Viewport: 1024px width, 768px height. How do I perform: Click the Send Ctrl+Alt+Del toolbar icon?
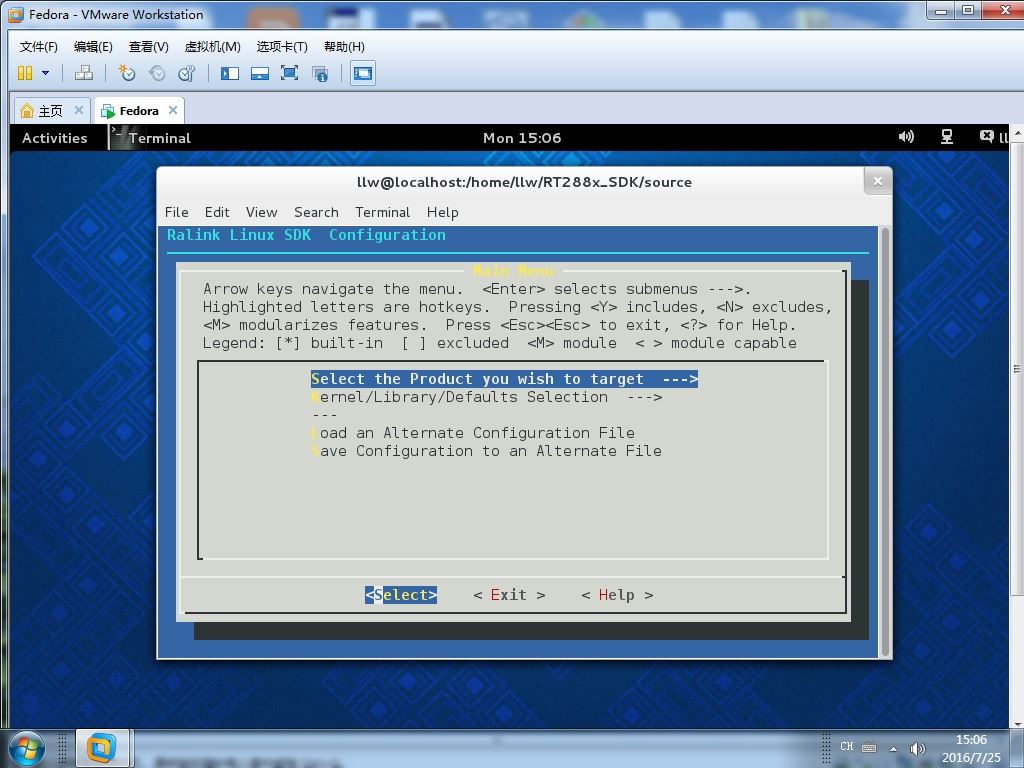click(84, 73)
